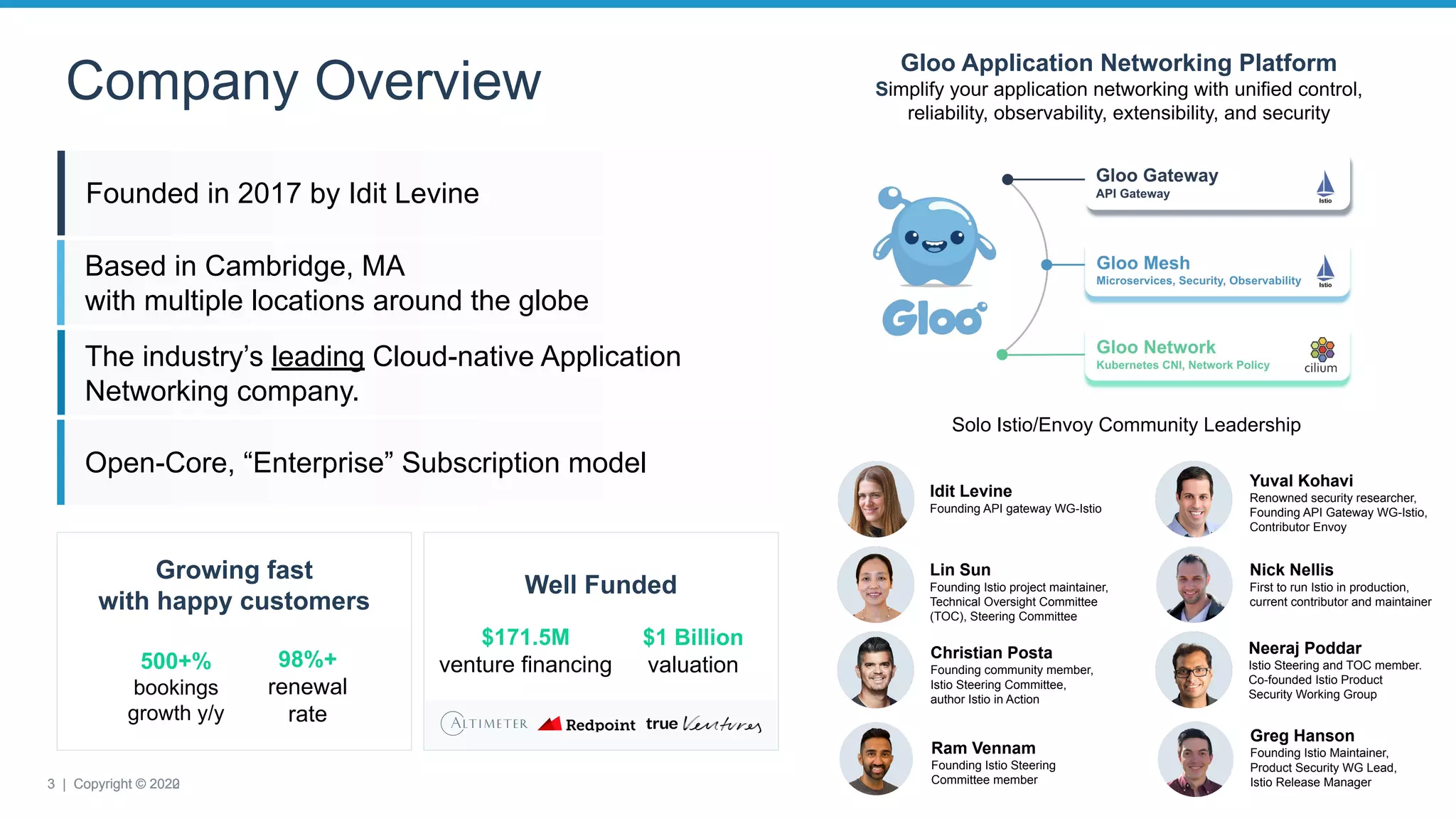This screenshot has width=1456, height=819.
Task: Click the 'Well Funded' heading
Action: [x=601, y=584]
